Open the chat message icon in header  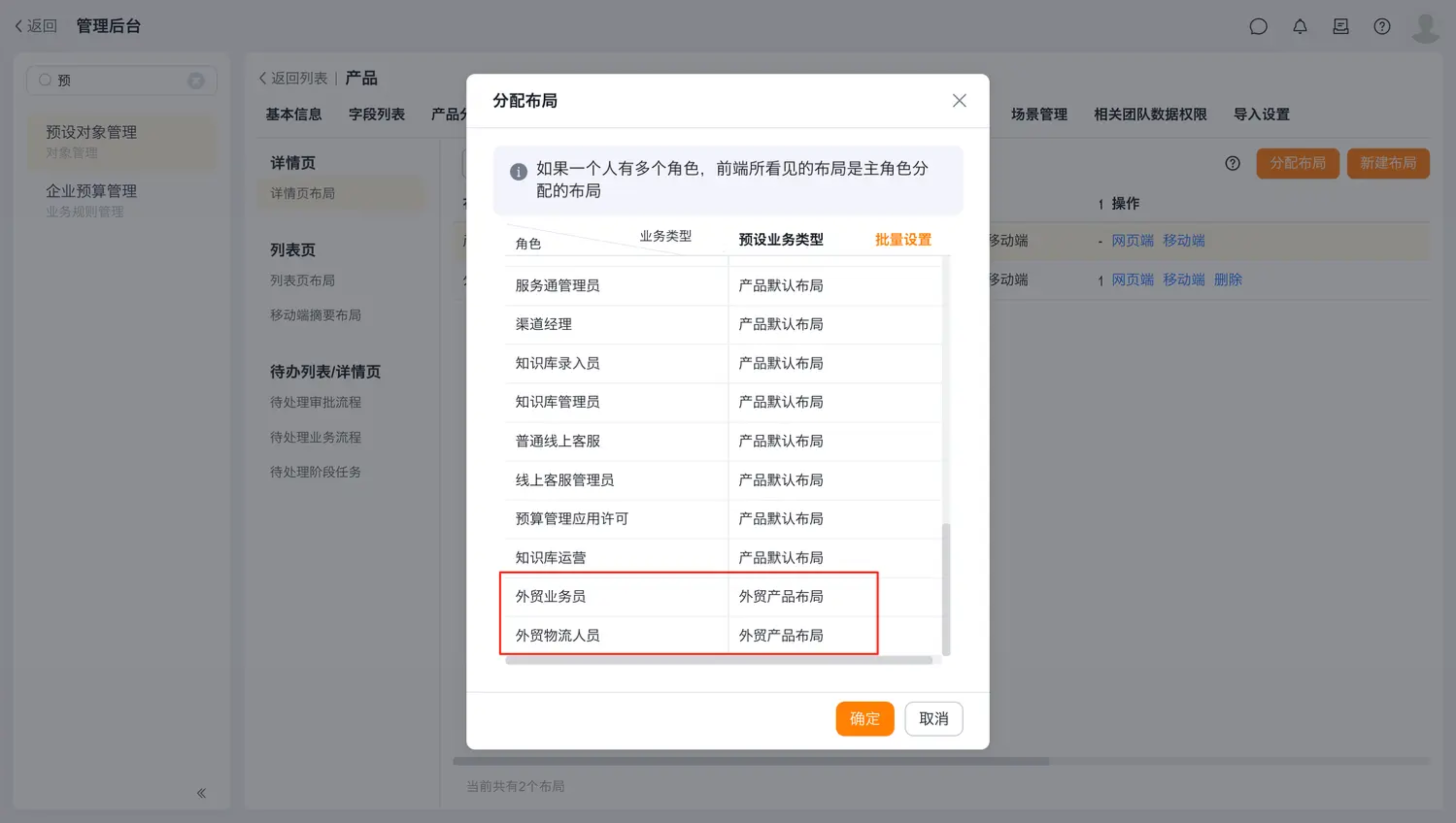click(x=1258, y=27)
